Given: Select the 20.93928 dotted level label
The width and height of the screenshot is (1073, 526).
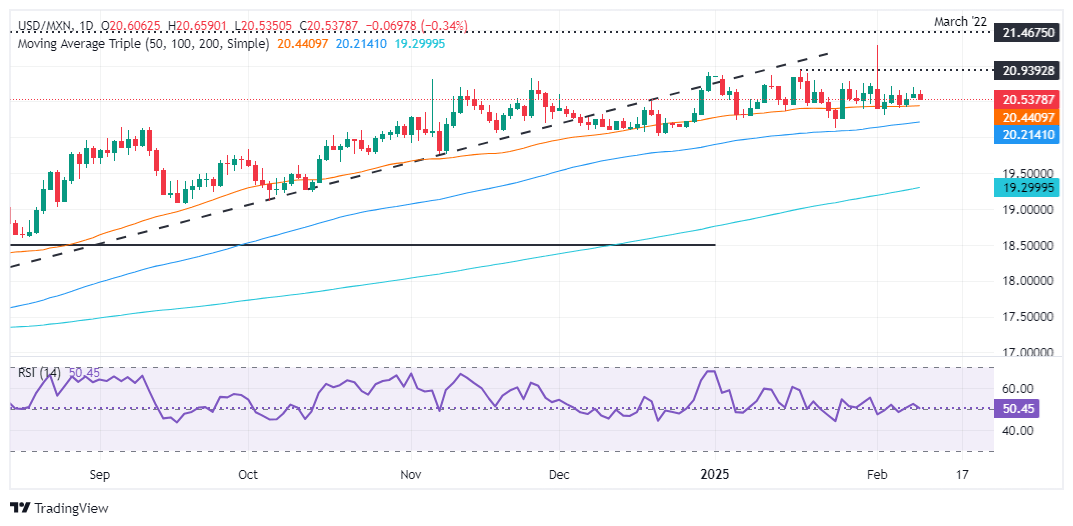Looking at the screenshot, I should click(1029, 70).
